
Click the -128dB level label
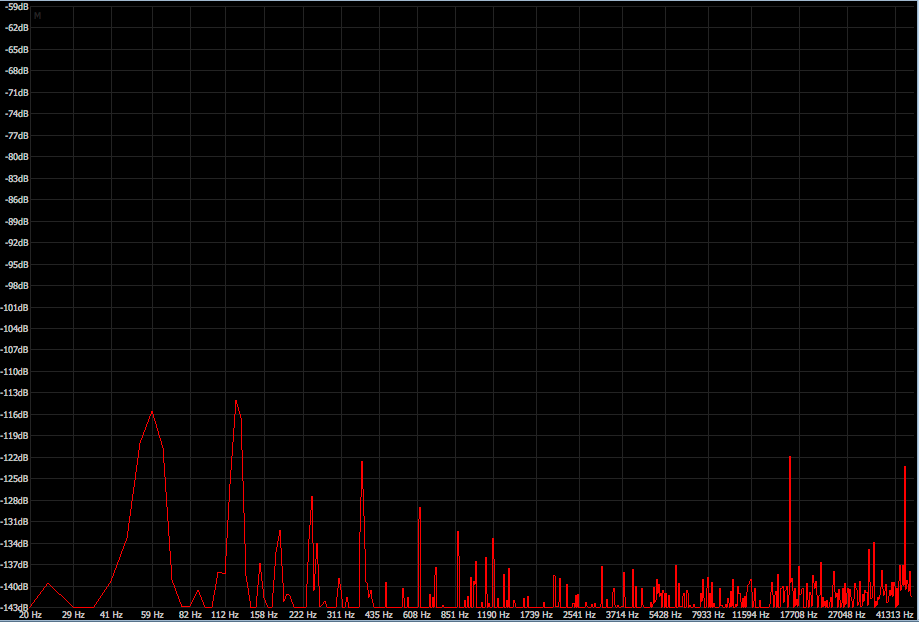click(15, 501)
